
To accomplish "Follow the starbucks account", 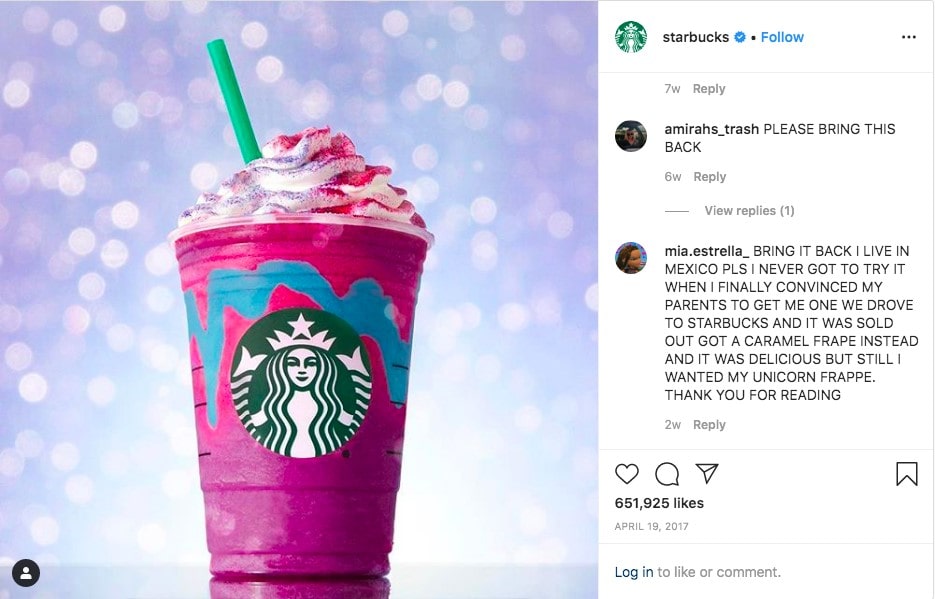I will [782, 37].
